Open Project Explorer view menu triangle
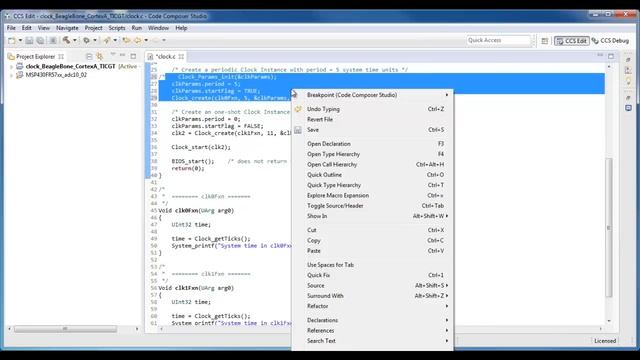The image size is (640, 360). (113, 55)
